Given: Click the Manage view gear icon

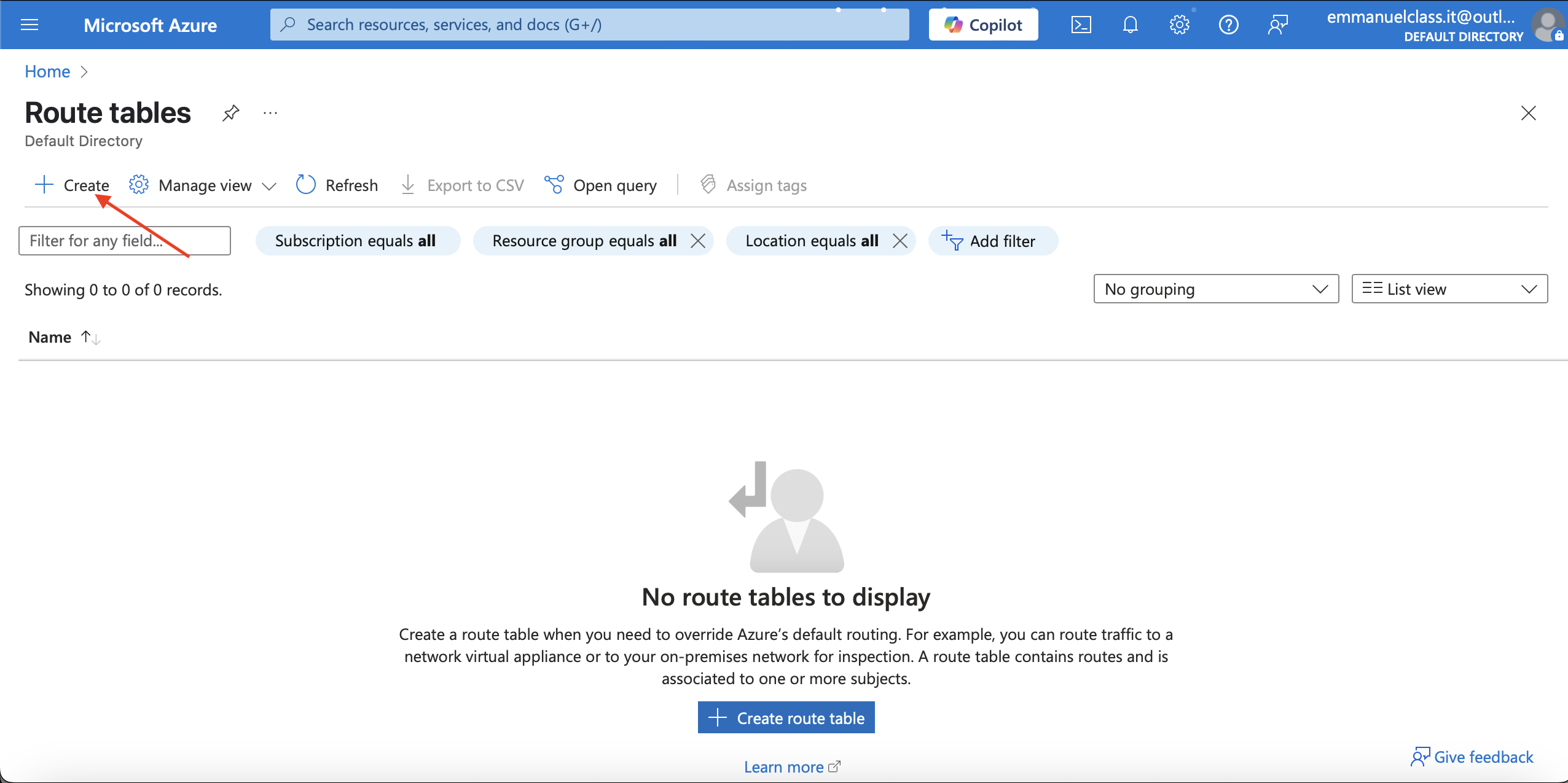Looking at the screenshot, I should pyautogui.click(x=139, y=184).
